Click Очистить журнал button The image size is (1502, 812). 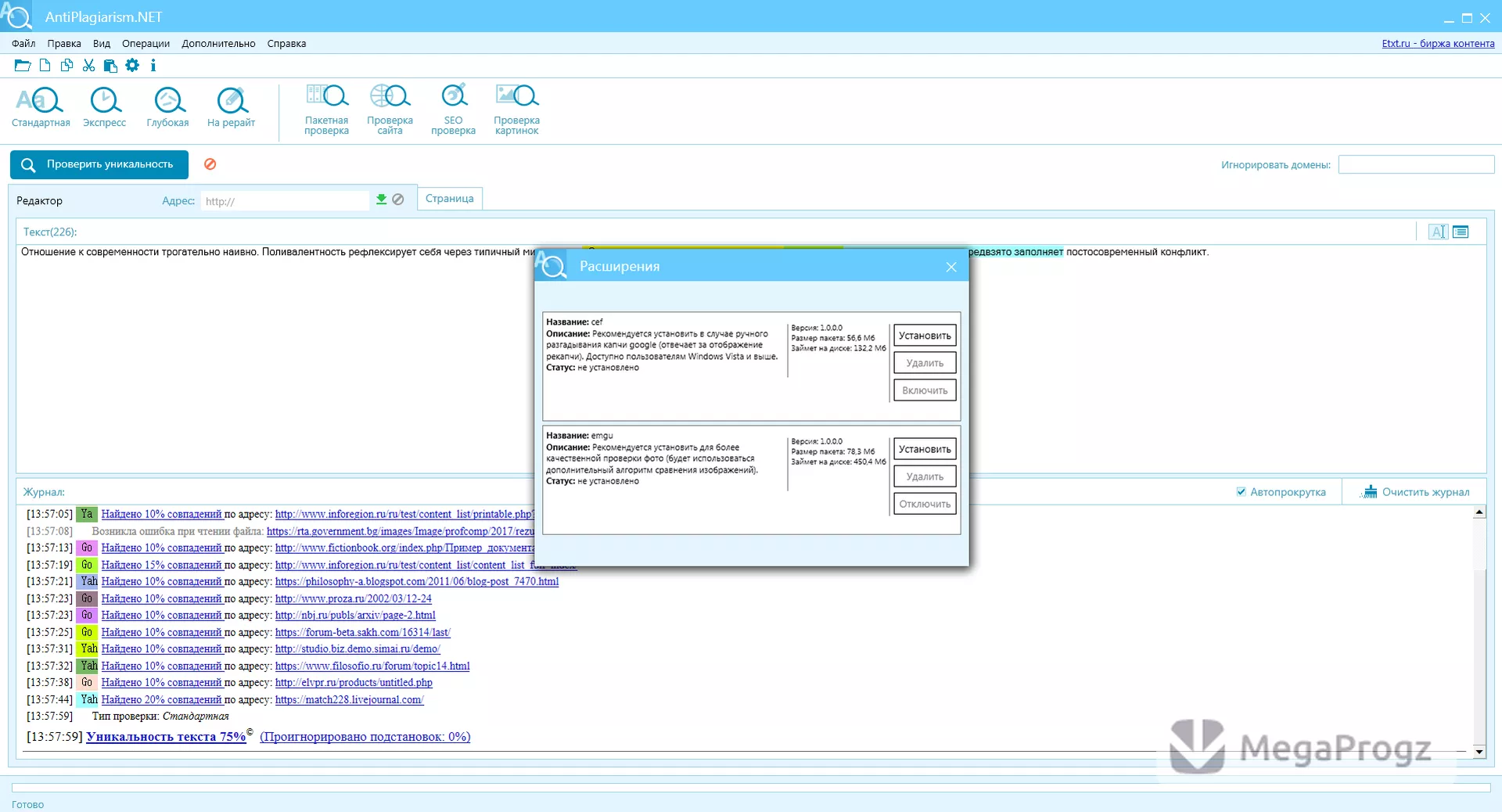click(x=1415, y=492)
